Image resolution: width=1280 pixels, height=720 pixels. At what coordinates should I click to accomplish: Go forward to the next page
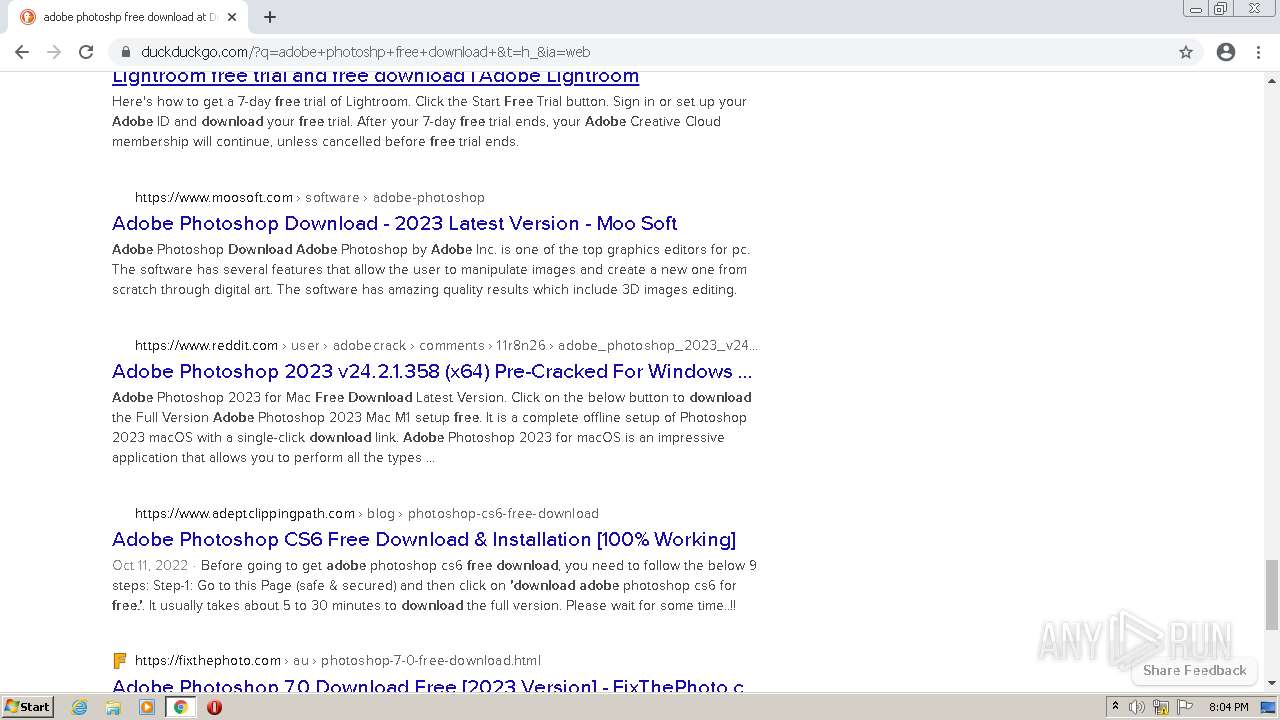[x=54, y=52]
